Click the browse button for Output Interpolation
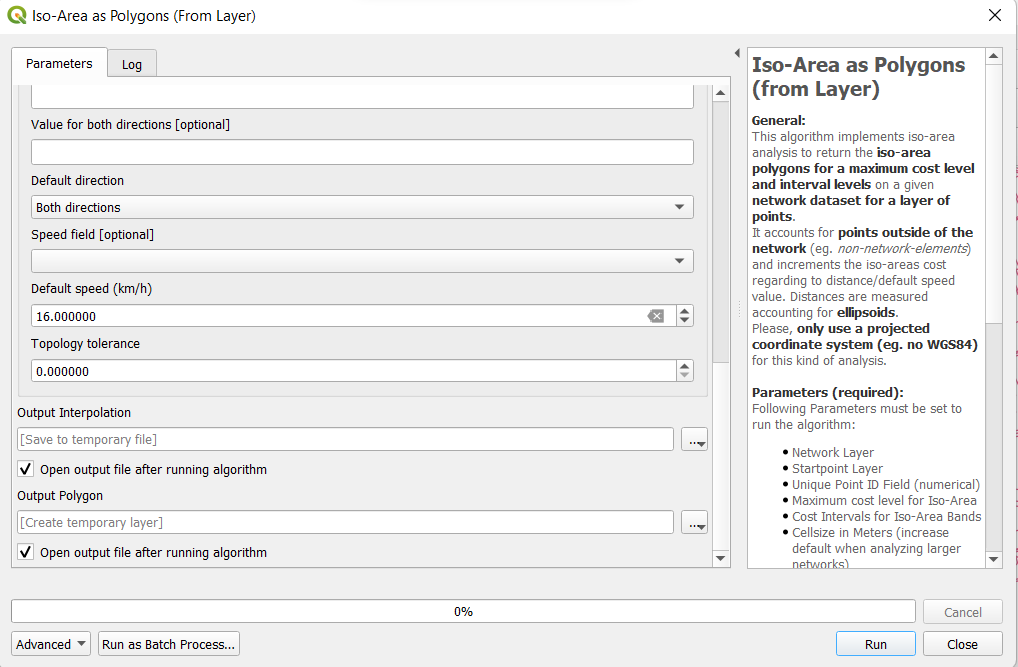 (695, 440)
